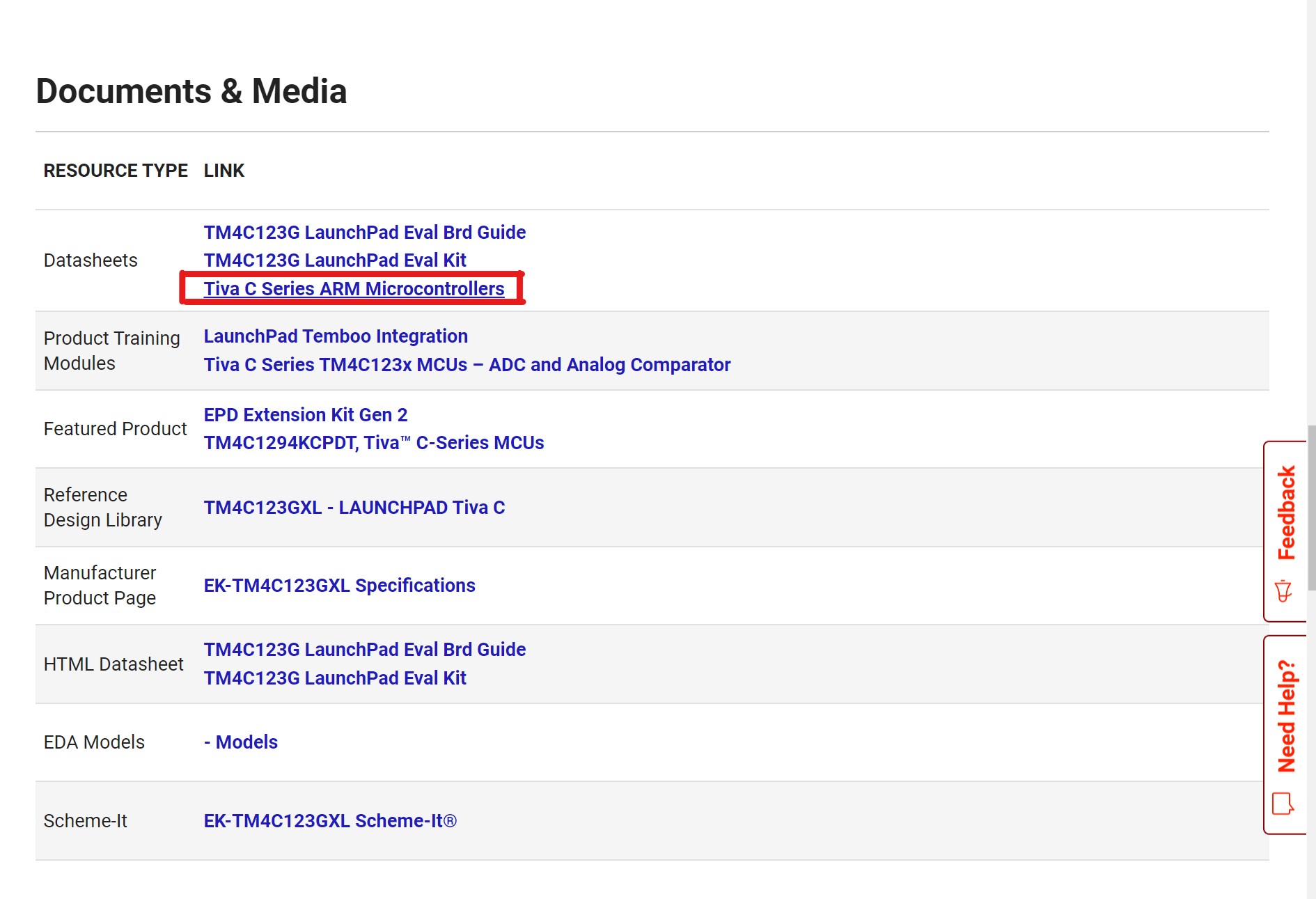The width and height of the screenshot is (1316, 899).
Task: Open the Tiva C Series ARM Microcontrollers datasheet
Action: coord(353,288)
